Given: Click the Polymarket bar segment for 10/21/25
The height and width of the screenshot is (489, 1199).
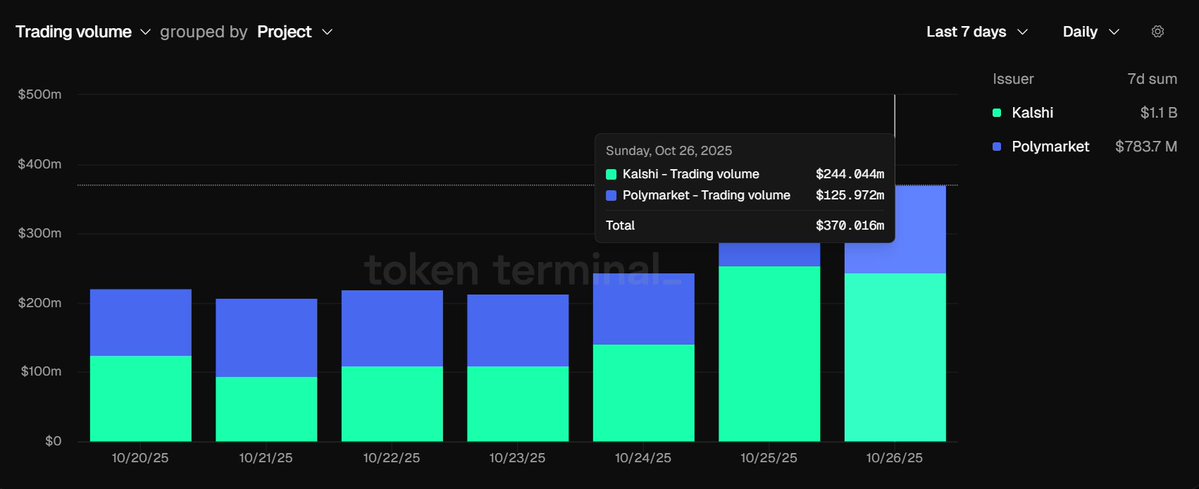Looking at the screenshot, I should [266, 337].
